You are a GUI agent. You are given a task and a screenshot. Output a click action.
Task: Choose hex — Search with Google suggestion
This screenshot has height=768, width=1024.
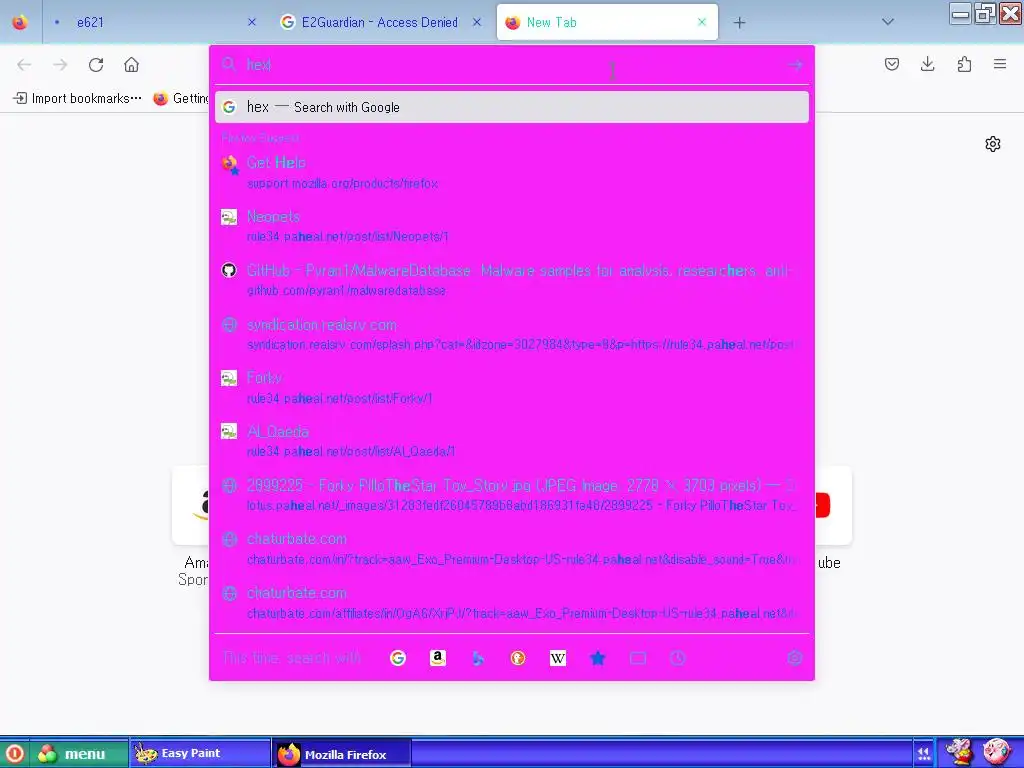(512, 107)
